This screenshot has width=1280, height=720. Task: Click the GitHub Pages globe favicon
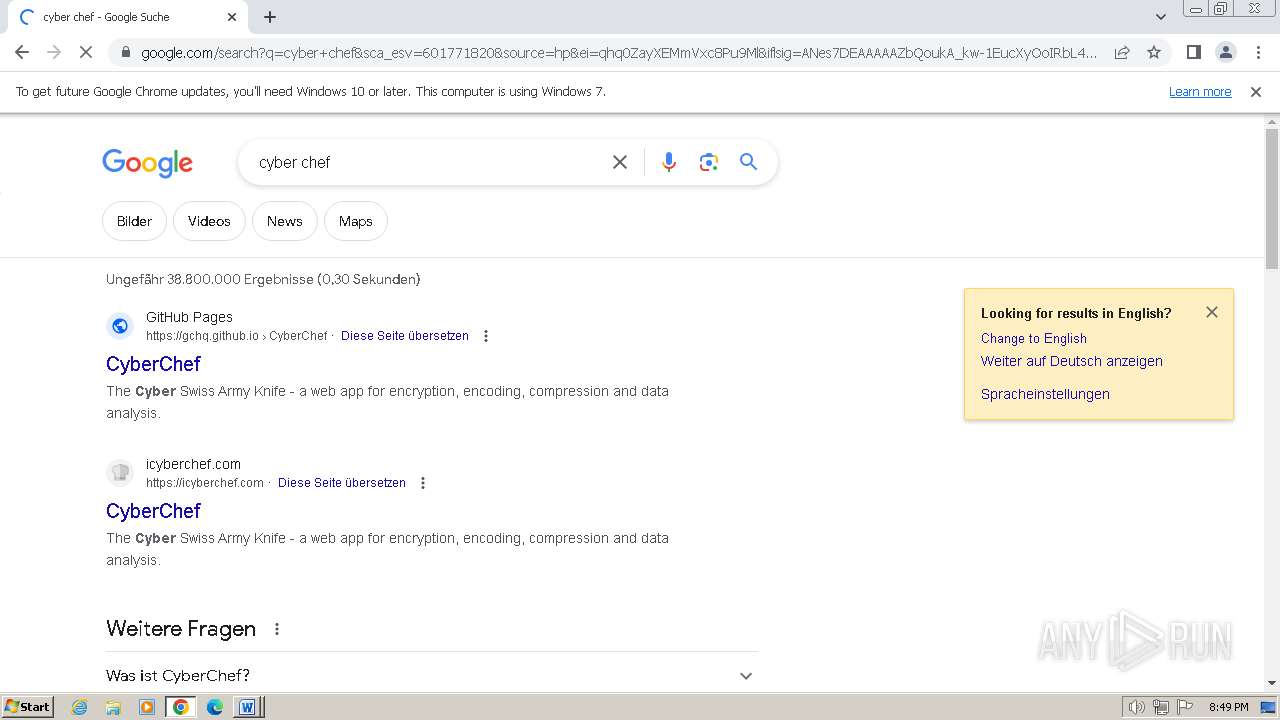pos(120,326)
